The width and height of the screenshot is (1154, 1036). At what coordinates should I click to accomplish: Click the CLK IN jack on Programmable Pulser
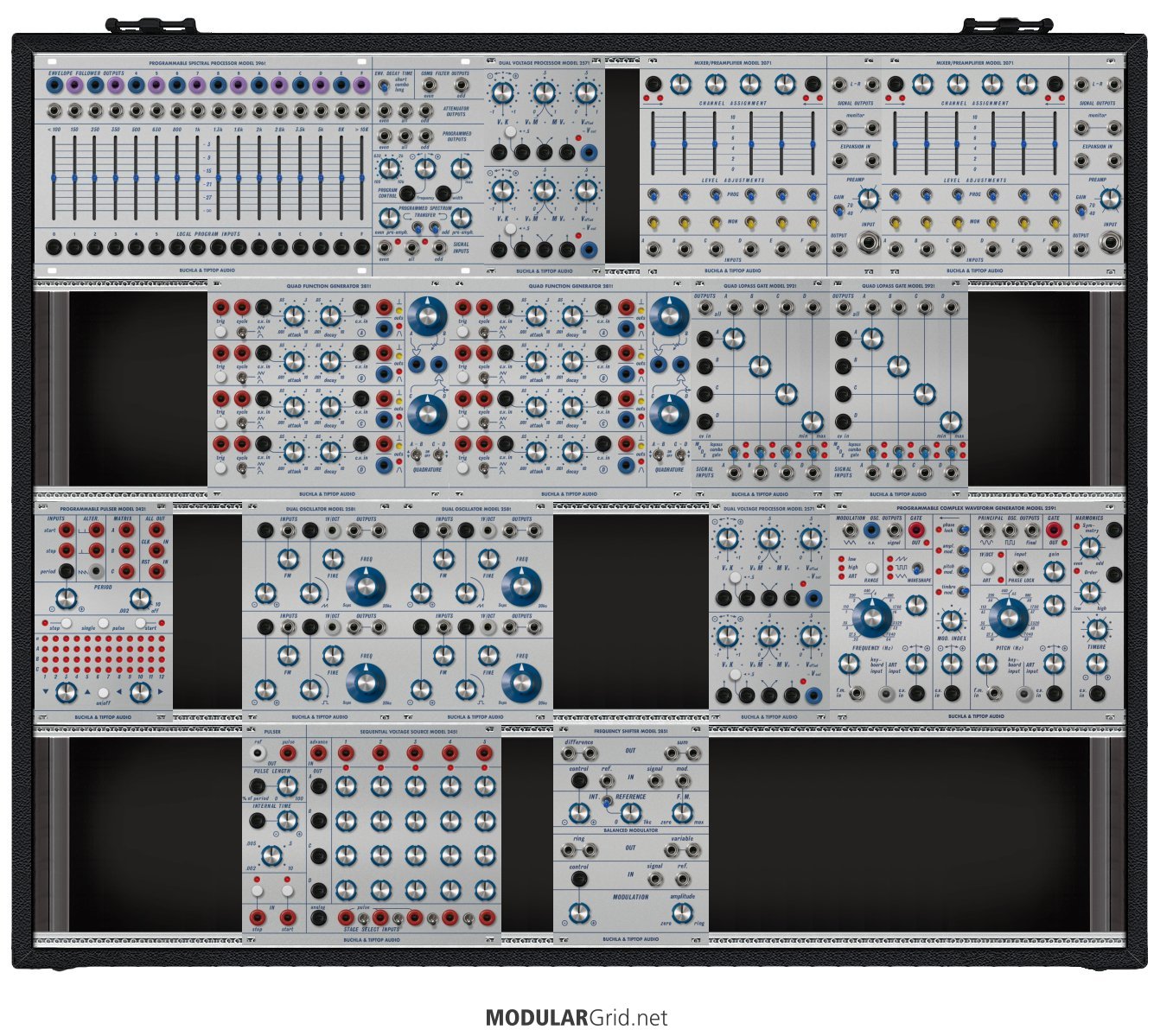(156, 550)
